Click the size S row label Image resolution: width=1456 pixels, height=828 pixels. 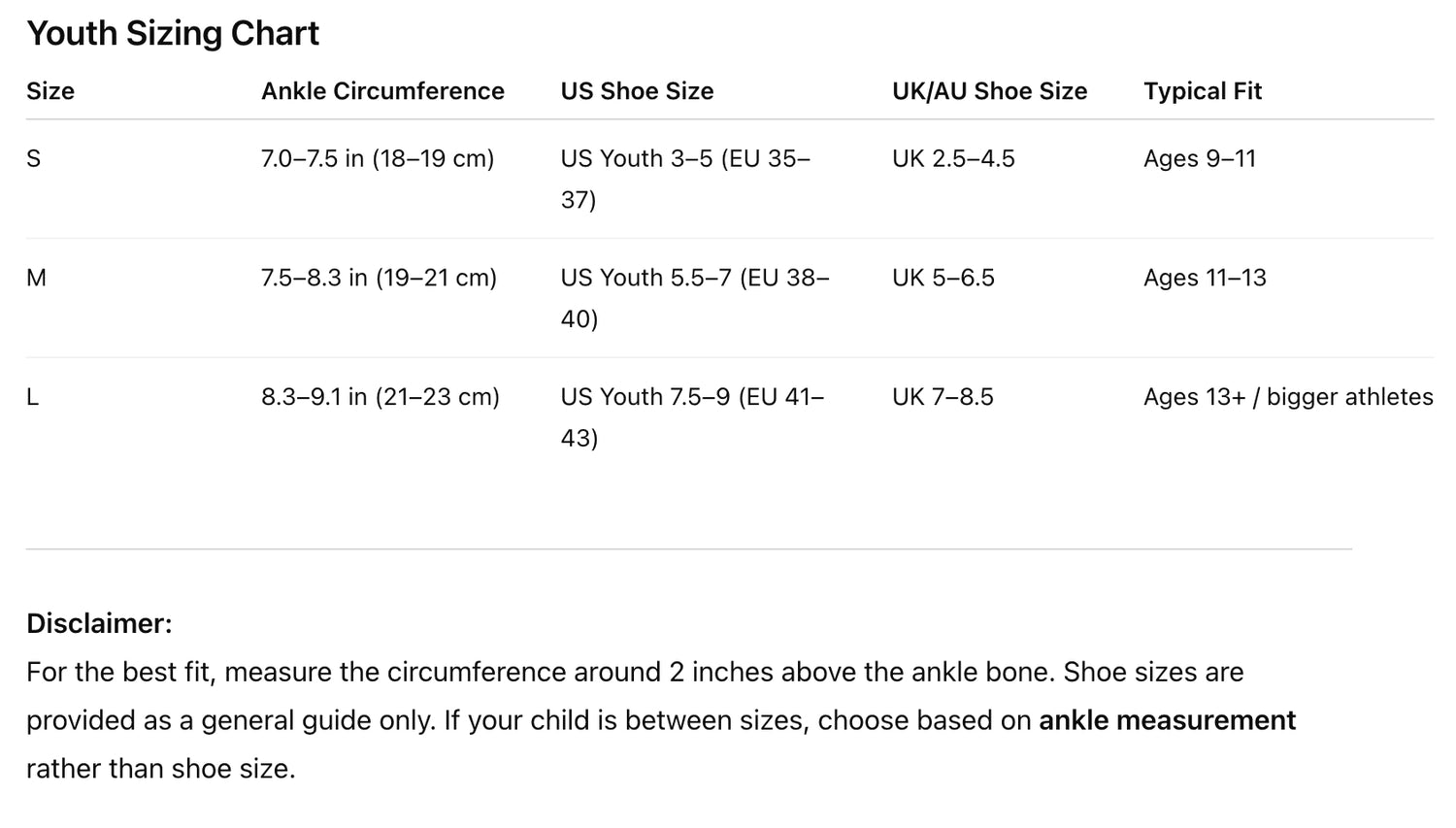click(x=34, y=158)
